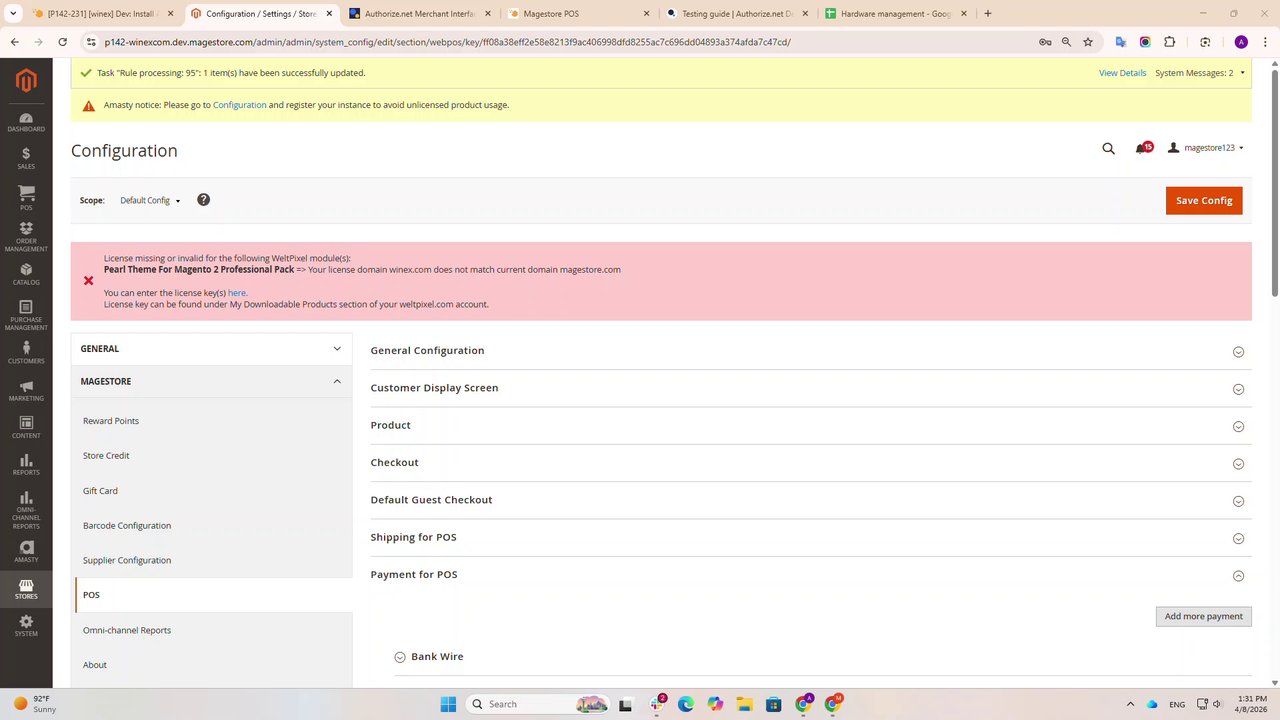Open the Catalog admin menu
This screenshot has height=720, width=1280.
click(x=26, y=274)
